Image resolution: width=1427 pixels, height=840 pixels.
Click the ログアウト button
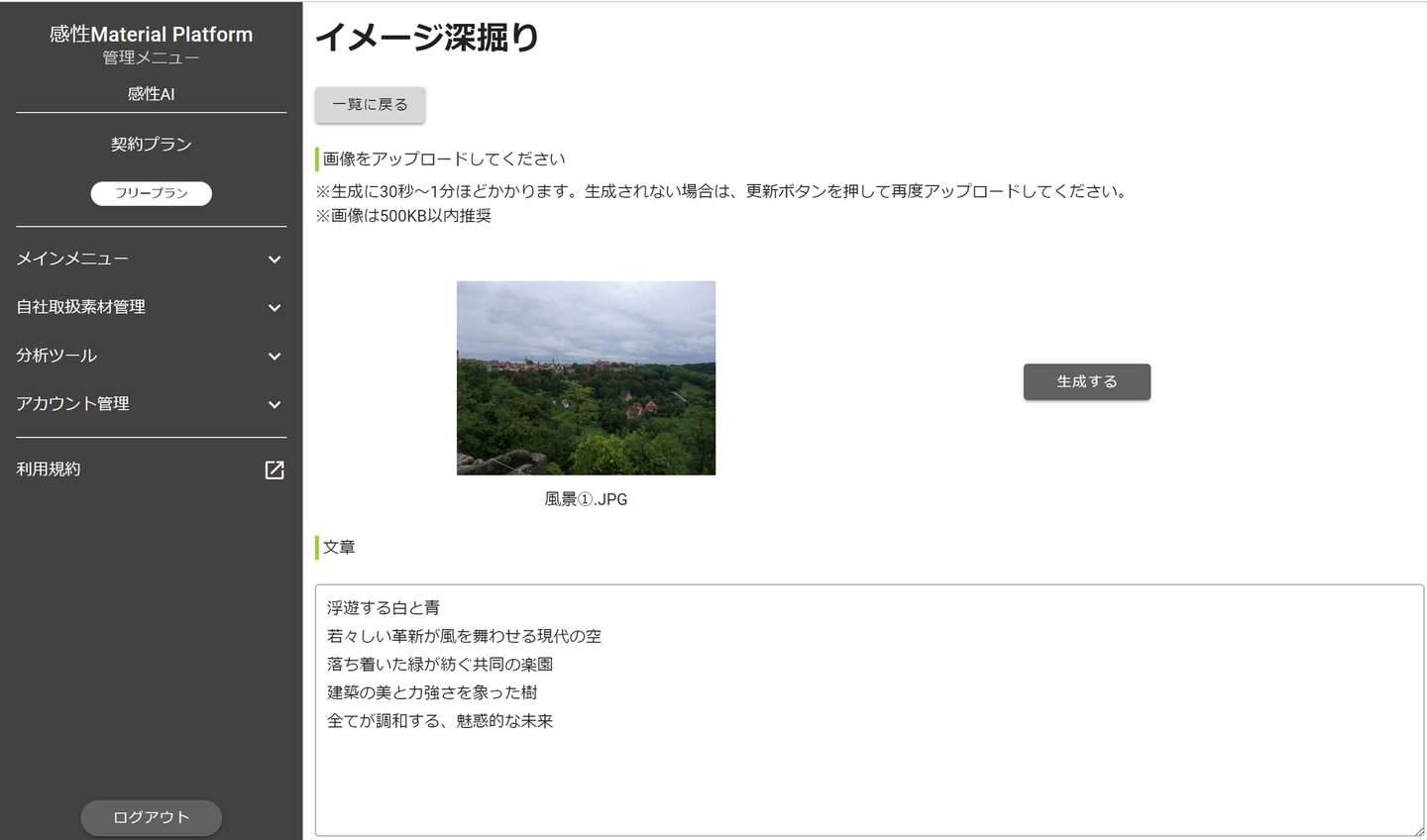pos(151,817)
